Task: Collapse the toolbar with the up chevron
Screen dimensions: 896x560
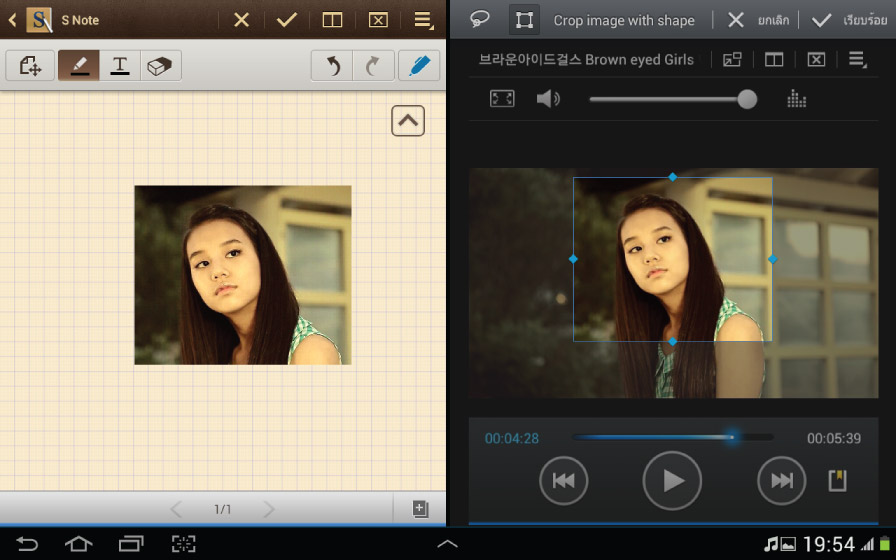Action: pyautogui.click(x=408, y=121)
